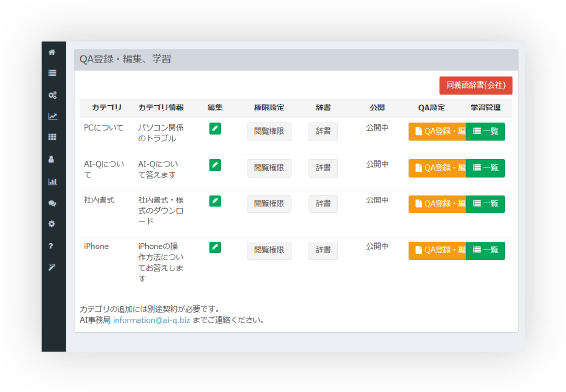Click the single gear icon in sidebar

pos(52,224)
